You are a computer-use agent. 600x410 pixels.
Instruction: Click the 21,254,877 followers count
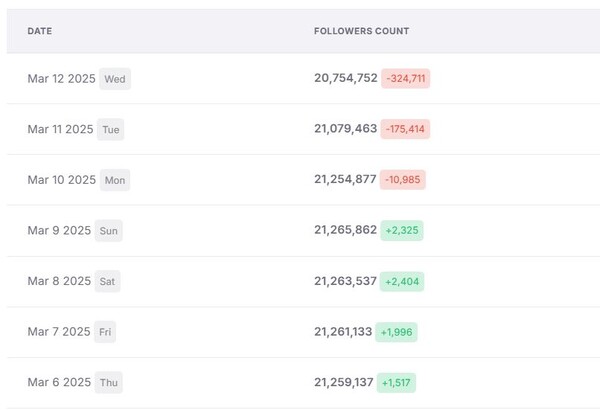pos(345,180)
